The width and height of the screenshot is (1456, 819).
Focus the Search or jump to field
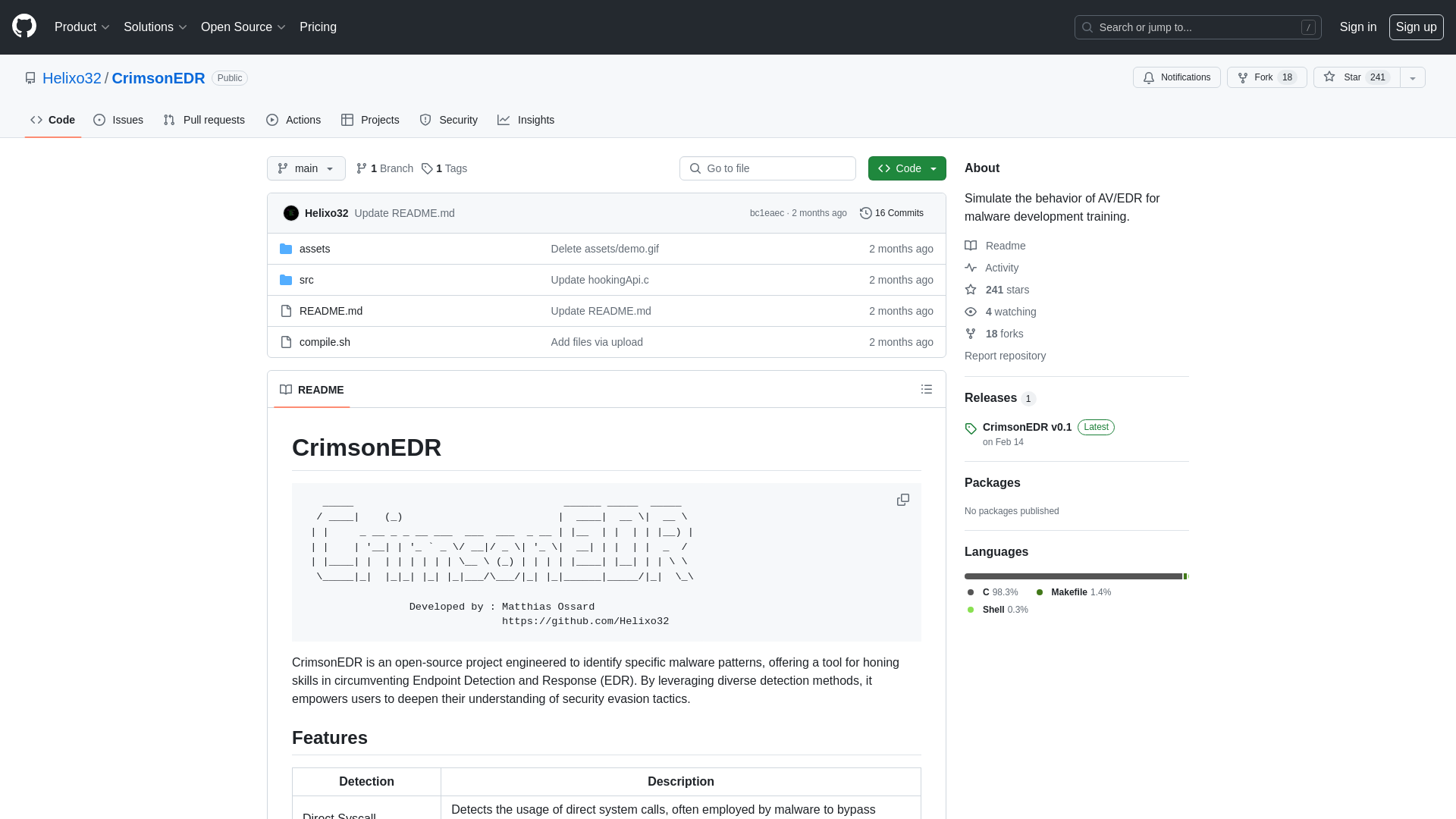(x=1197, y=27)
